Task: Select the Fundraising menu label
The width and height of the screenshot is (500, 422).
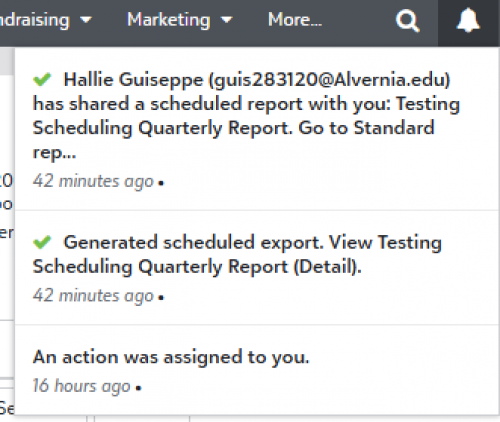Action: [x=35, y=21]
